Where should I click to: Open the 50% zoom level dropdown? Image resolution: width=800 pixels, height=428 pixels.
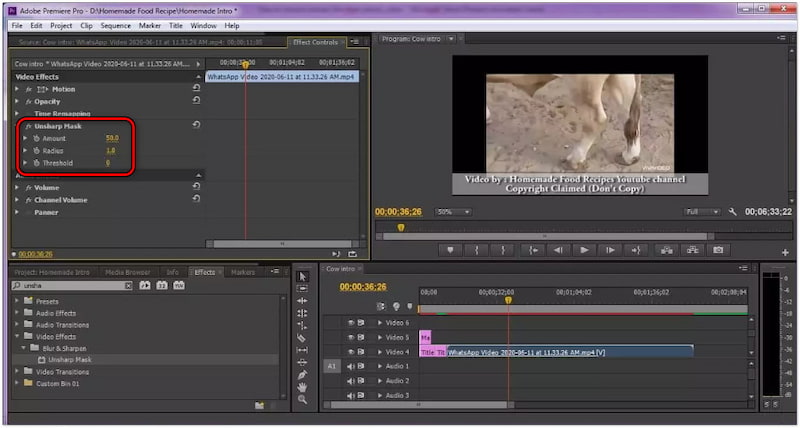(454, 212)
